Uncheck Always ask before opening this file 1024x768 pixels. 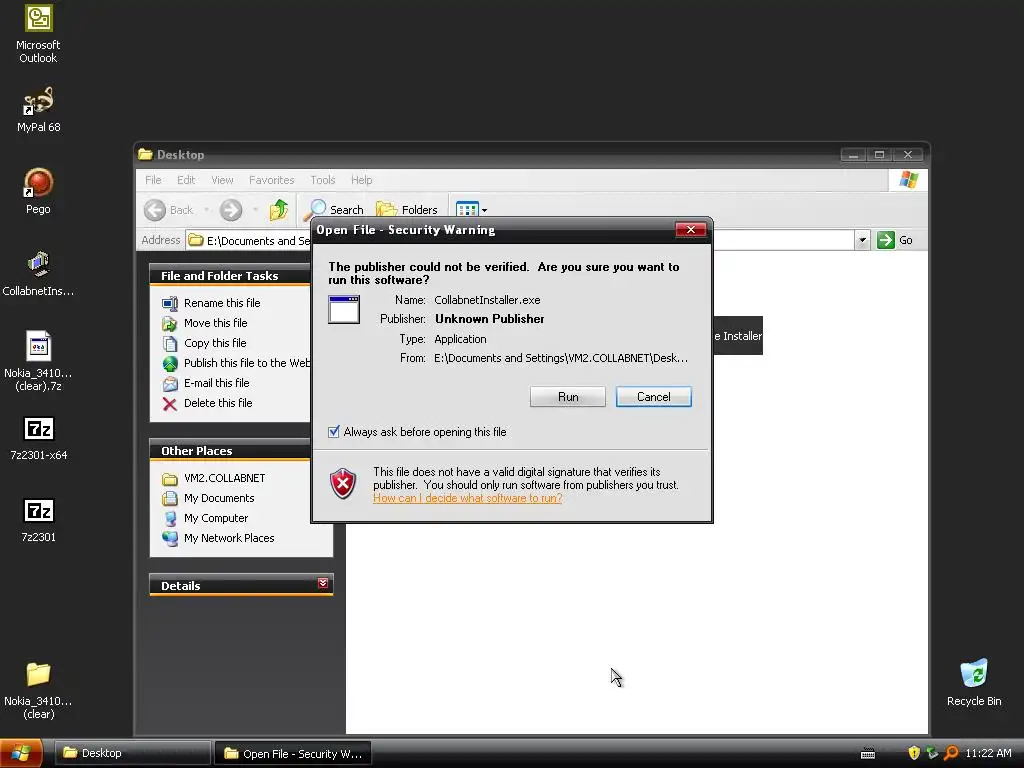coord(334,432)
